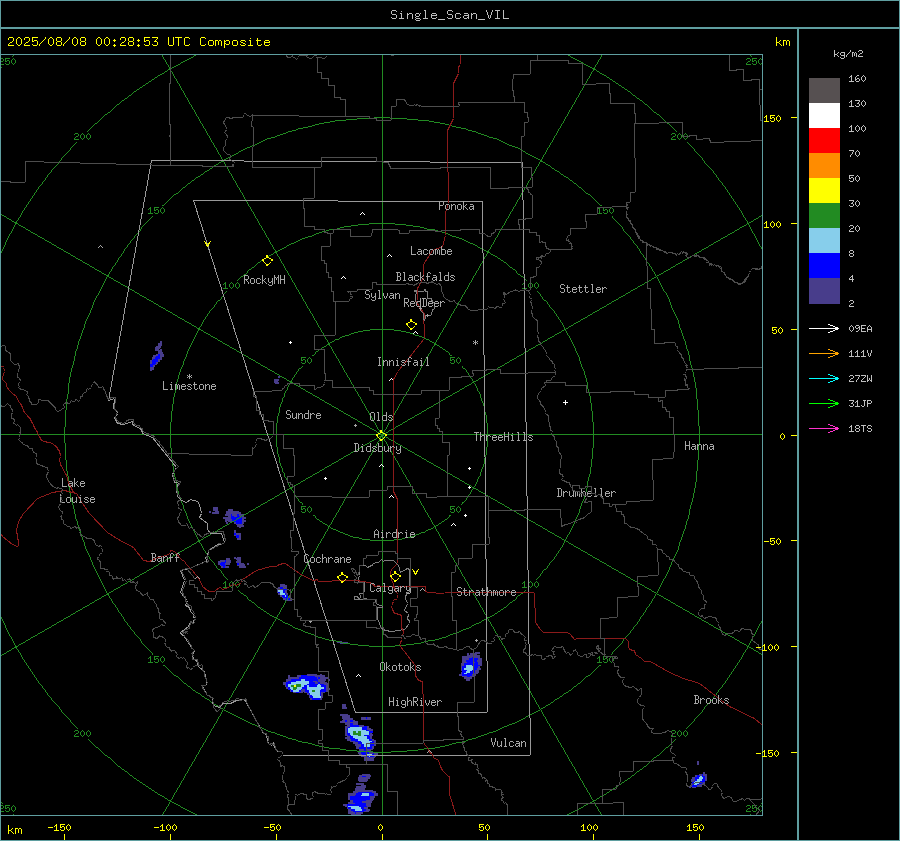The width and height of the screenshot is (900, 841).
Task: Click the Sylvan map label
Action: (382, 295)
